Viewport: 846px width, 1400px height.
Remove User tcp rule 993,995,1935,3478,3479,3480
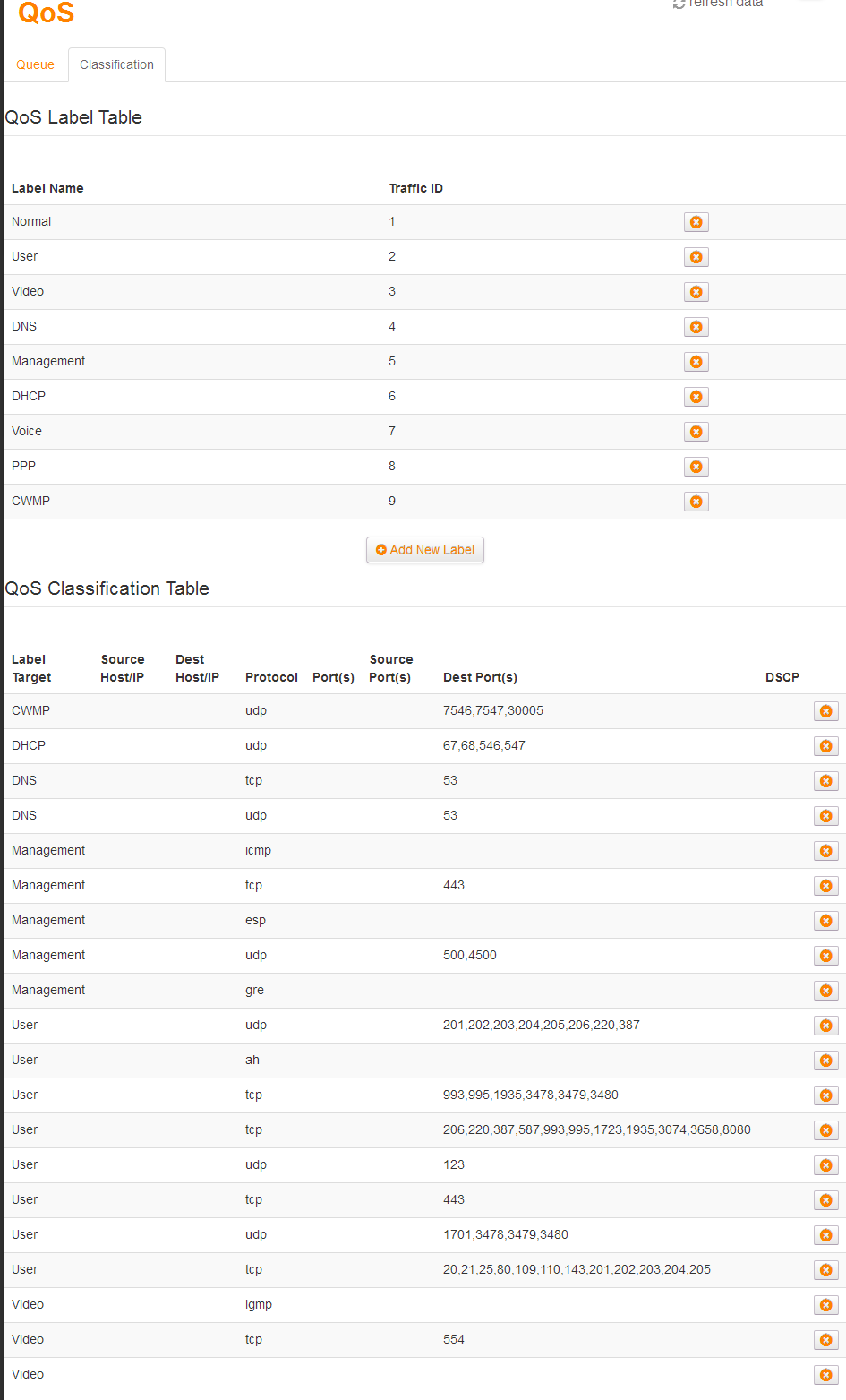825,1095
